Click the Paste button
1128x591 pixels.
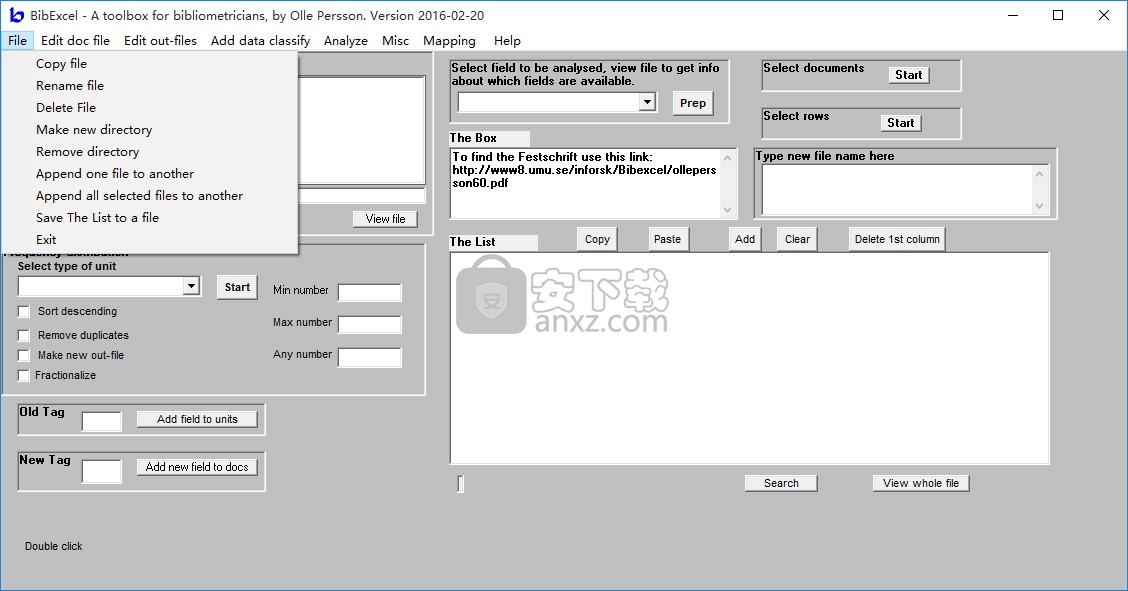click(668, 239)
